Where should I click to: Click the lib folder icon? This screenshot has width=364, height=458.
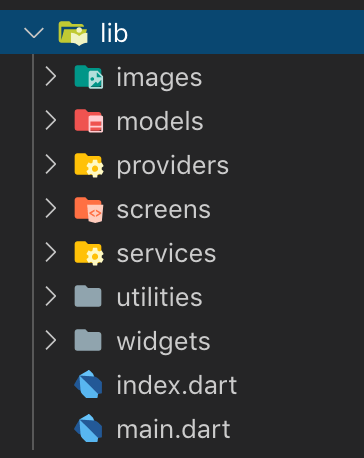point(73,33)
